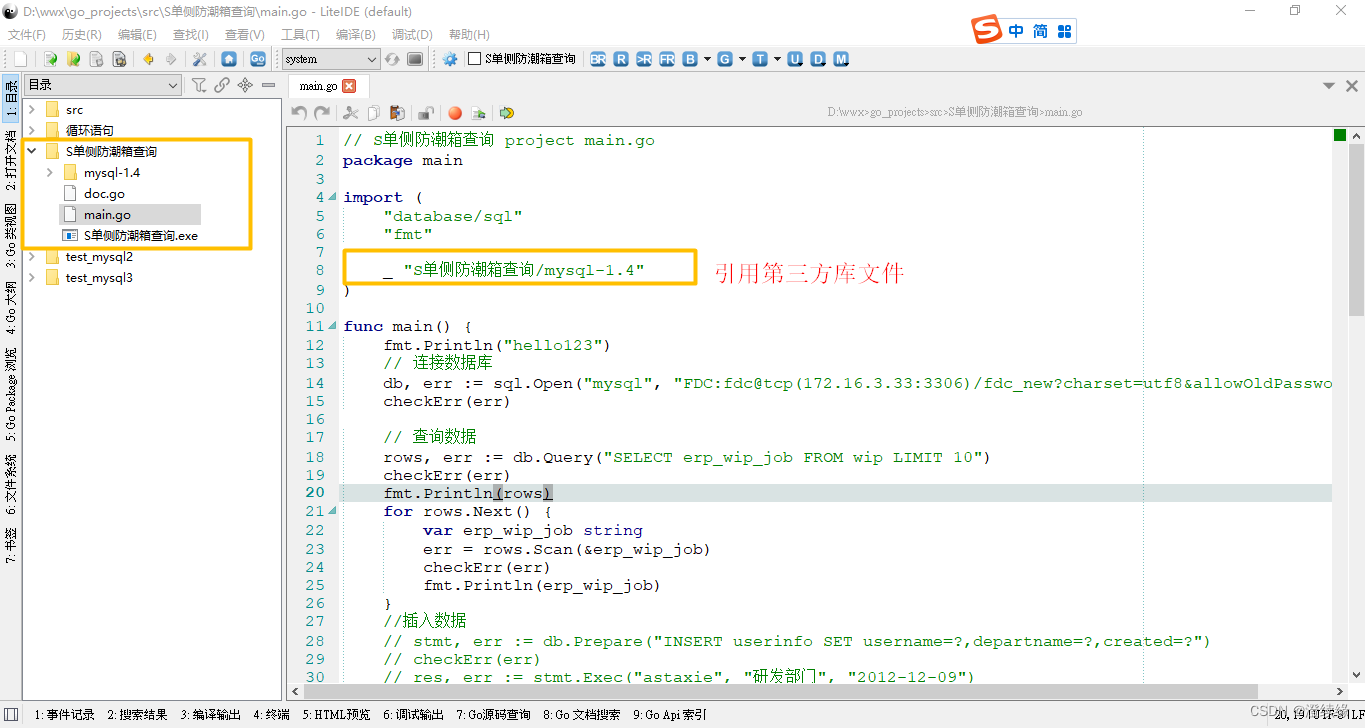
Task: Toggle the 5: Go Package 浏览 panel
Action: pyautogui.click(x=11, y=394)
